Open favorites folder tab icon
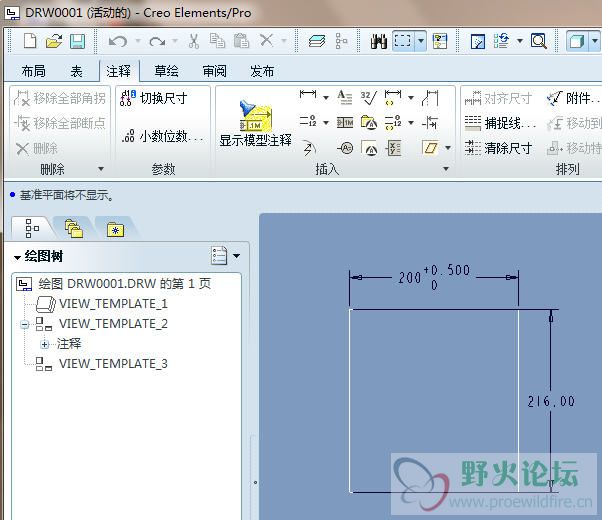Viewport: 602px width, 520px height. pos(115,229)
